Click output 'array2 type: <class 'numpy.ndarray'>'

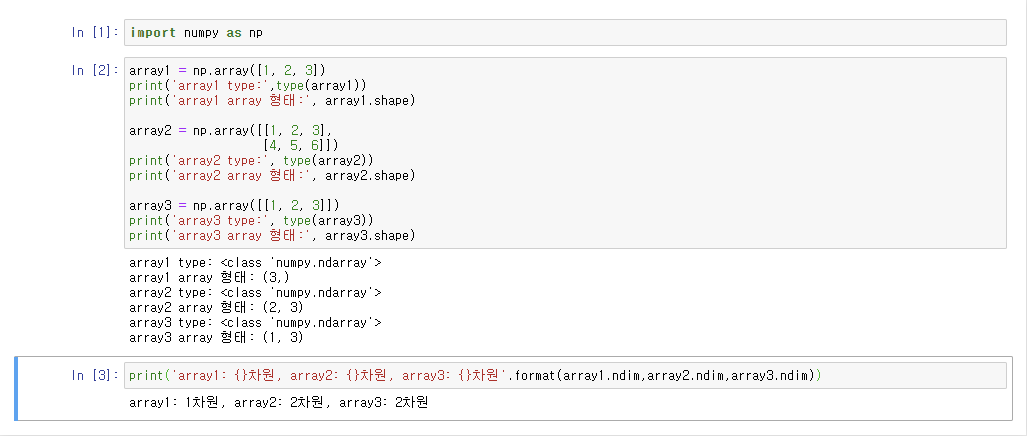click(255, 293)
